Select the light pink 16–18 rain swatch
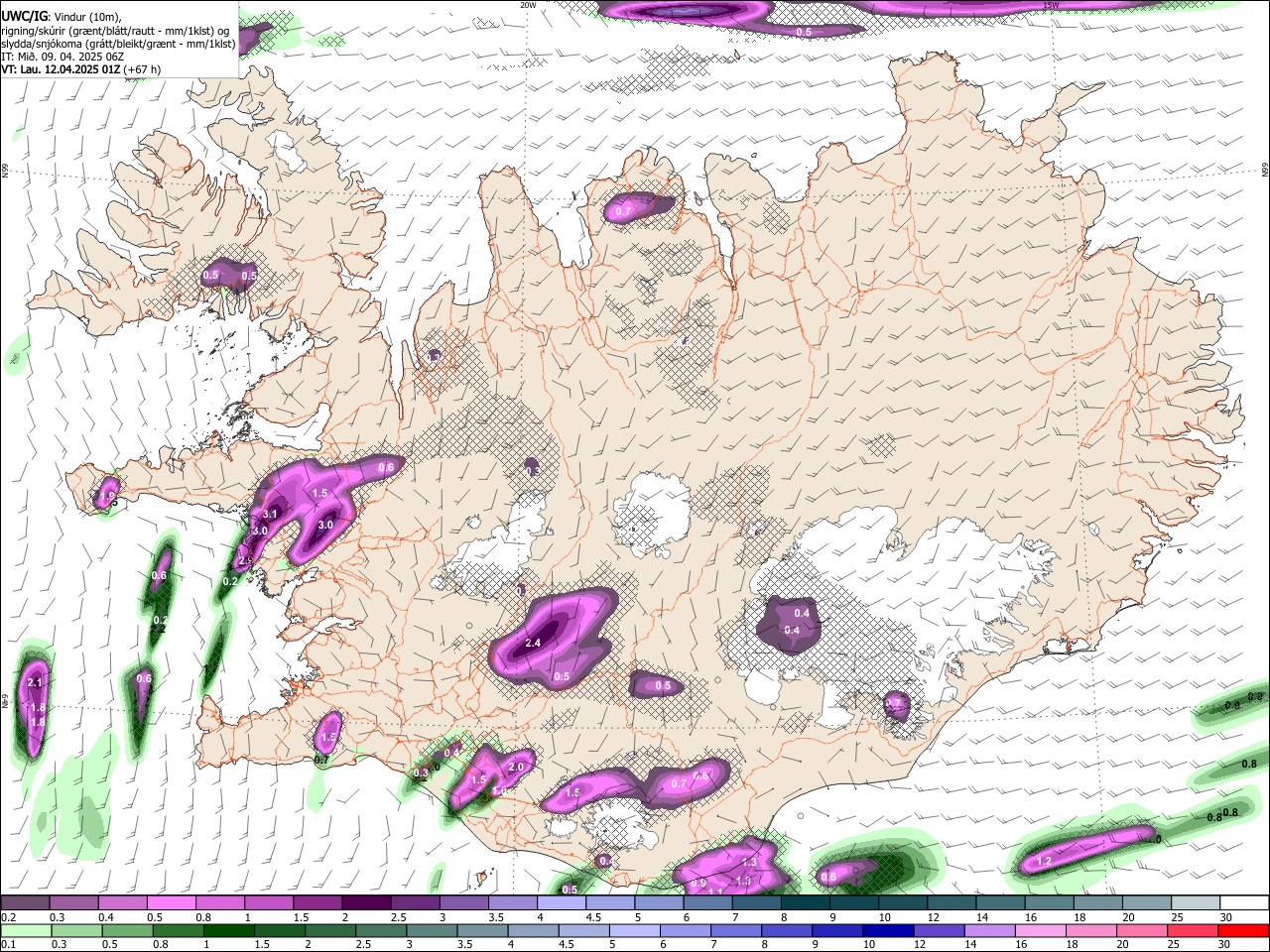Screen dimensions: 1270x952 (1040, 930)
